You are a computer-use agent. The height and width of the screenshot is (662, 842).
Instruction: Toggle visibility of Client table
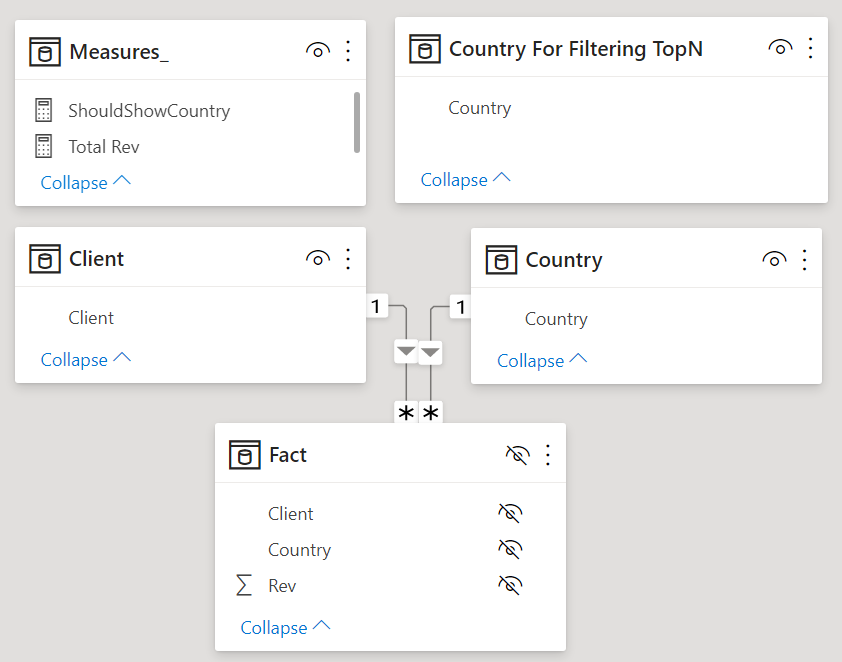[318, 259]
